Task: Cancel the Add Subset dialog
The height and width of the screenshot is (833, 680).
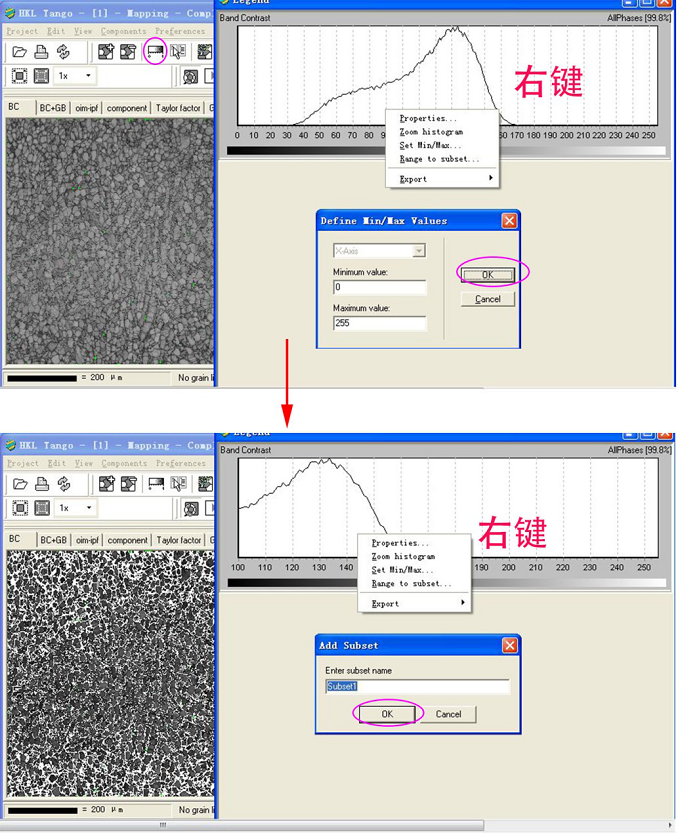Action: [448, 714]
